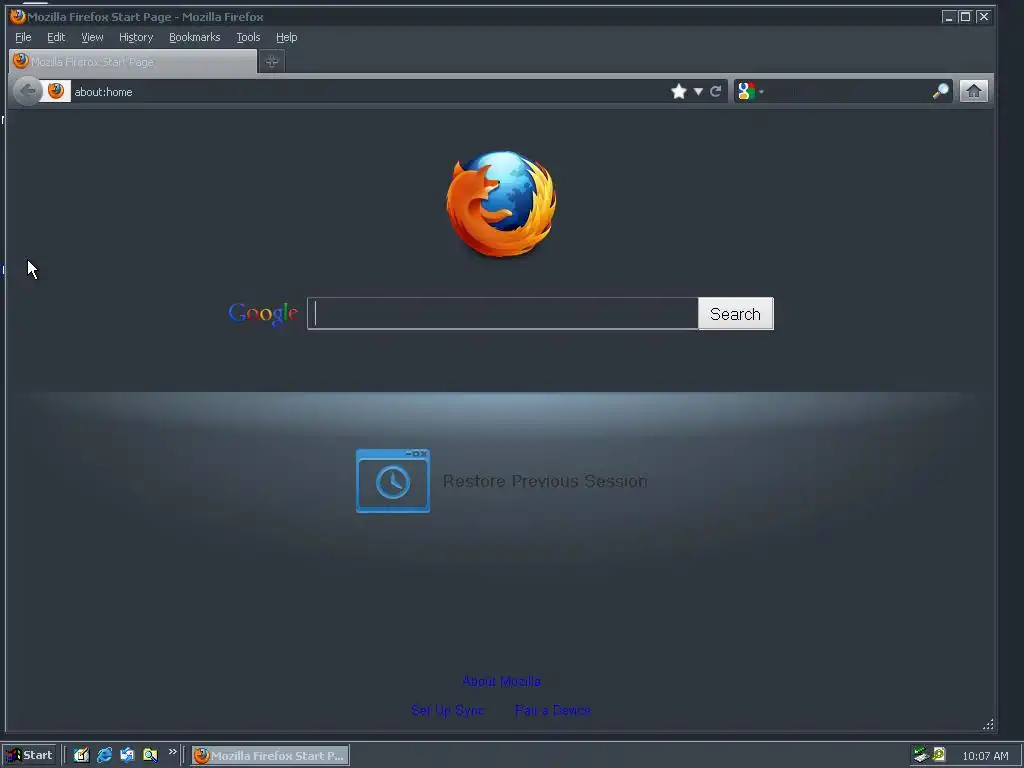
Task: Bookmark this page with the star icon
Action: (679, 91)
